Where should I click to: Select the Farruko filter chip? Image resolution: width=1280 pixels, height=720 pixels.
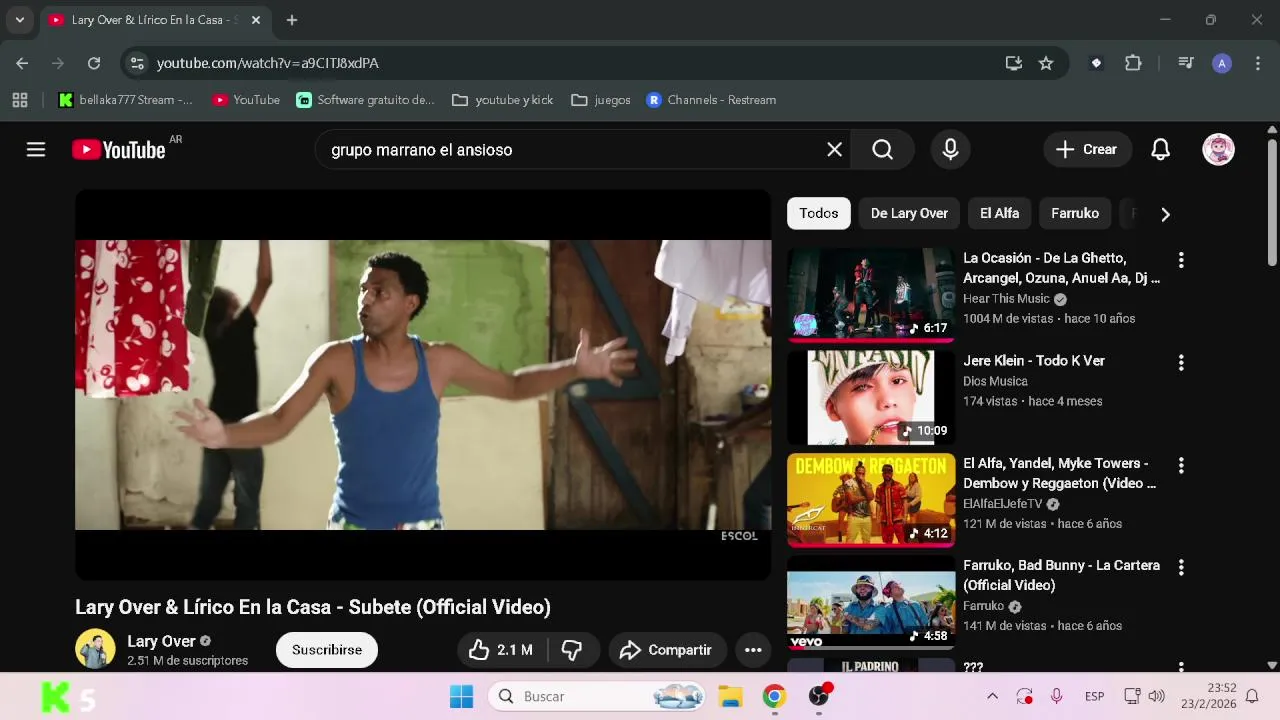coord(1075,213)
